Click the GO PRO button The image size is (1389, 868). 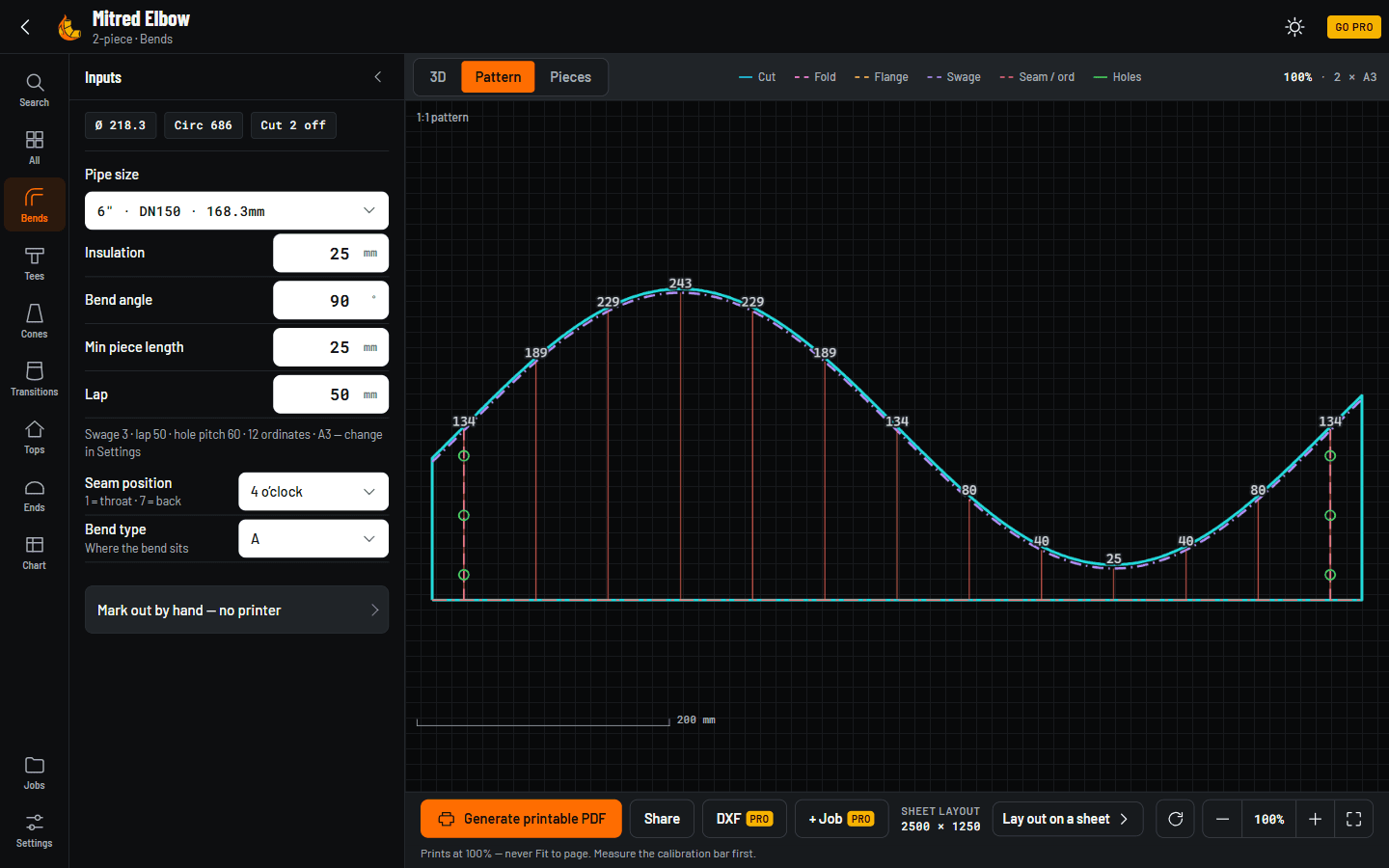[x=1353, y=27]
